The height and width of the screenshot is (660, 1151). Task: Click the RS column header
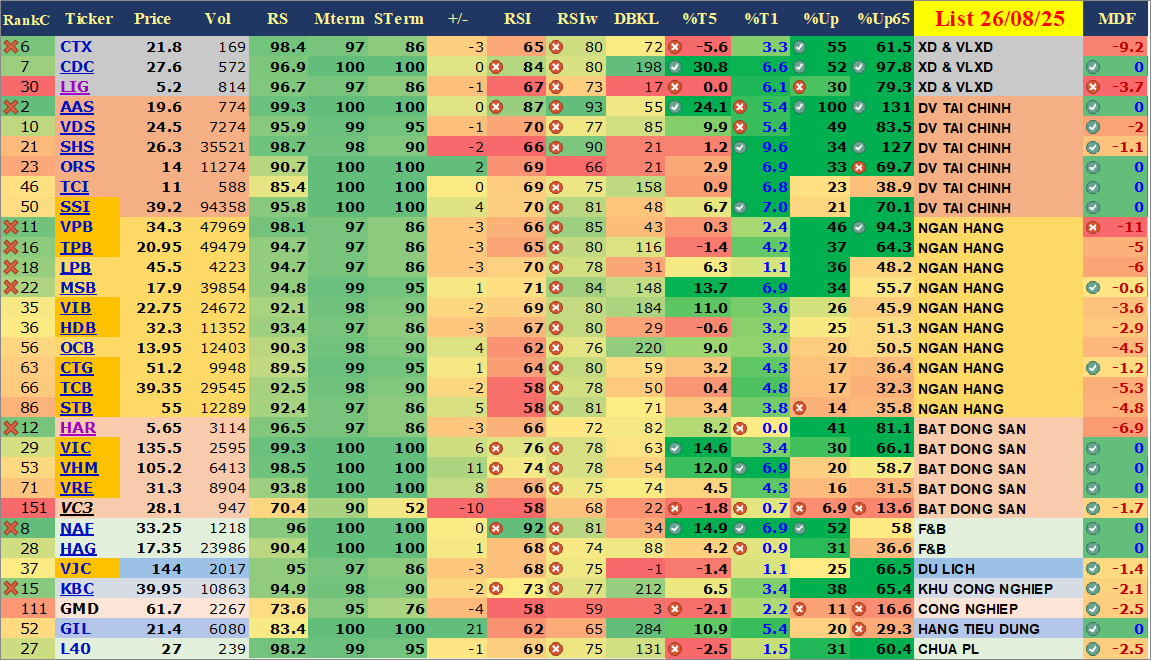277,19
